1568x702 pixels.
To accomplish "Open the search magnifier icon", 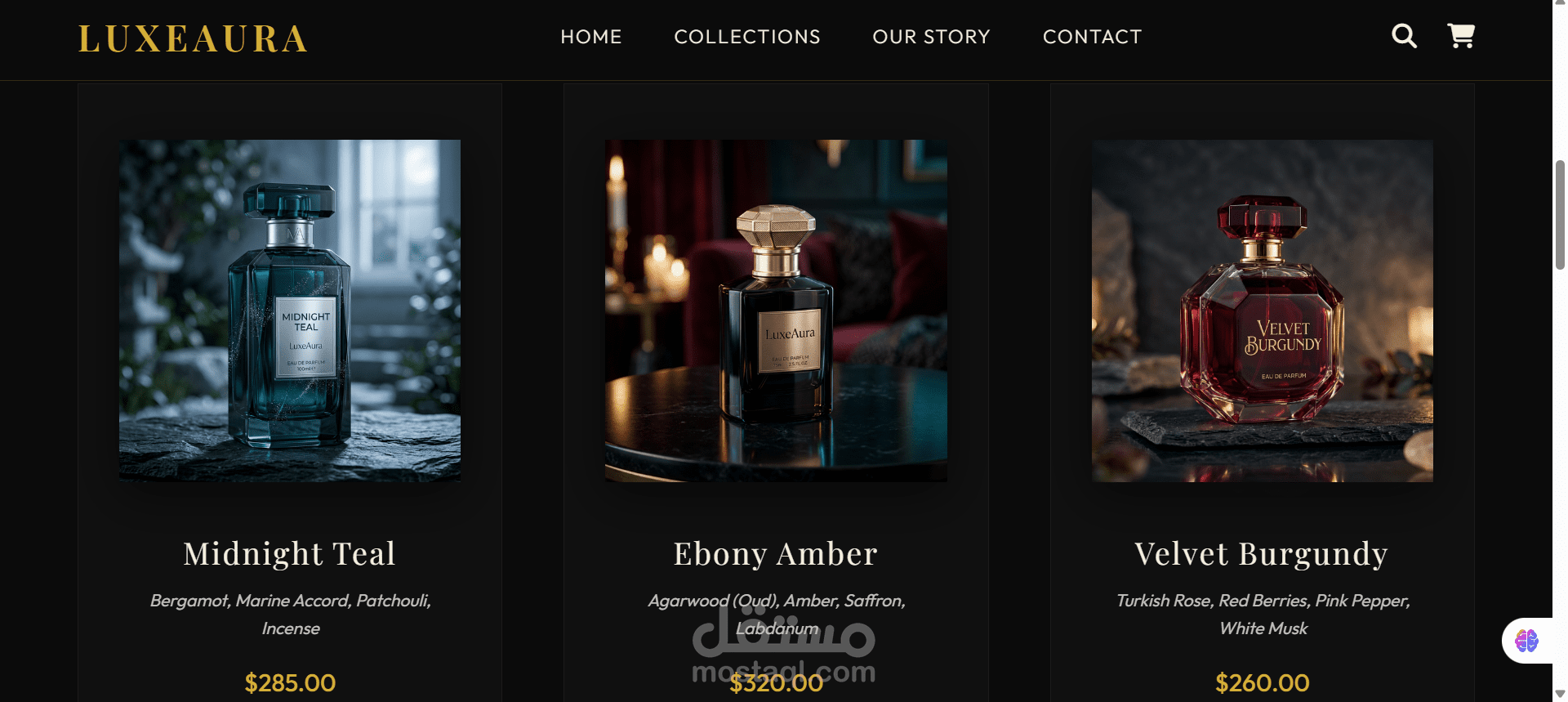I will point(1404,36).
